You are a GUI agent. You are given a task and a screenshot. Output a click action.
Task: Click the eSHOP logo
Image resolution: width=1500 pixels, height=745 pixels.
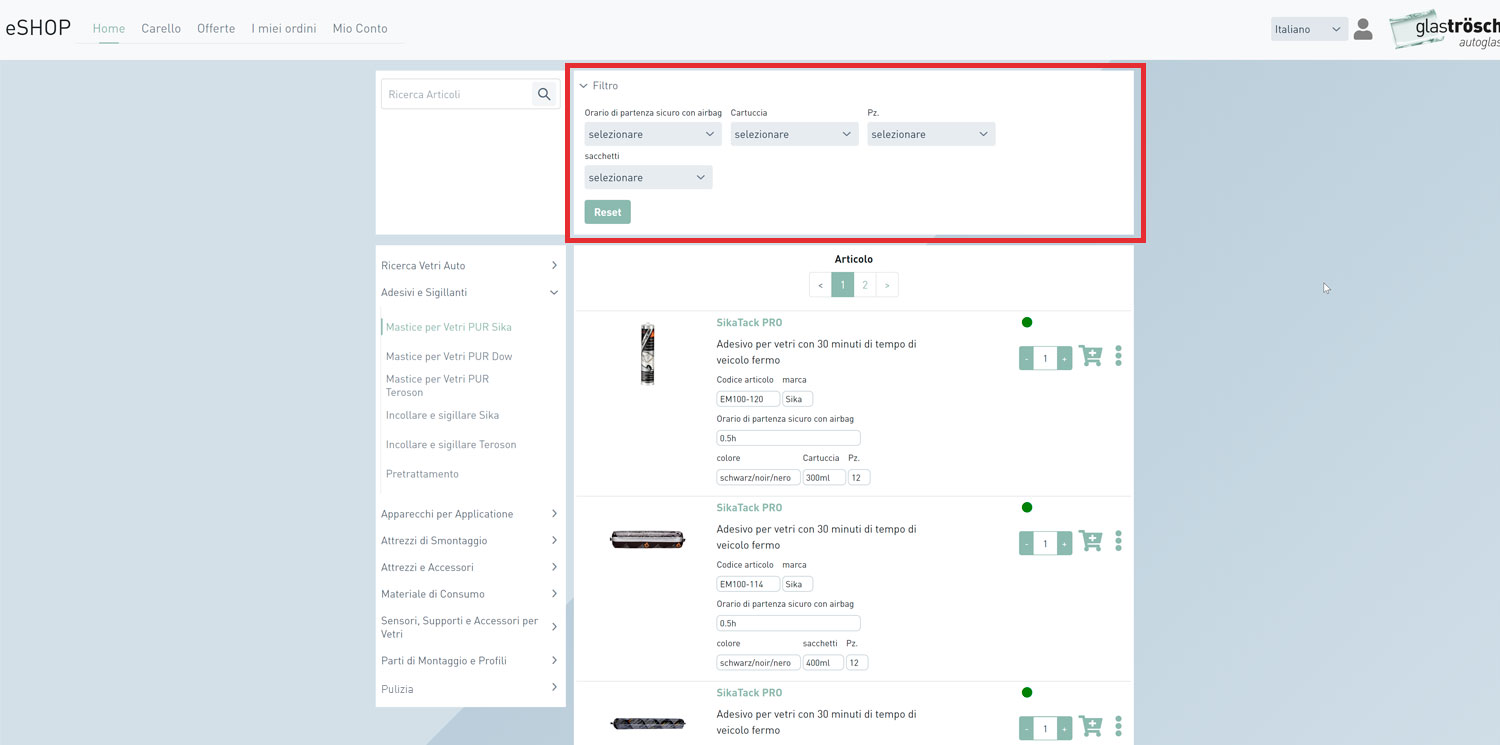coord(38,28)
